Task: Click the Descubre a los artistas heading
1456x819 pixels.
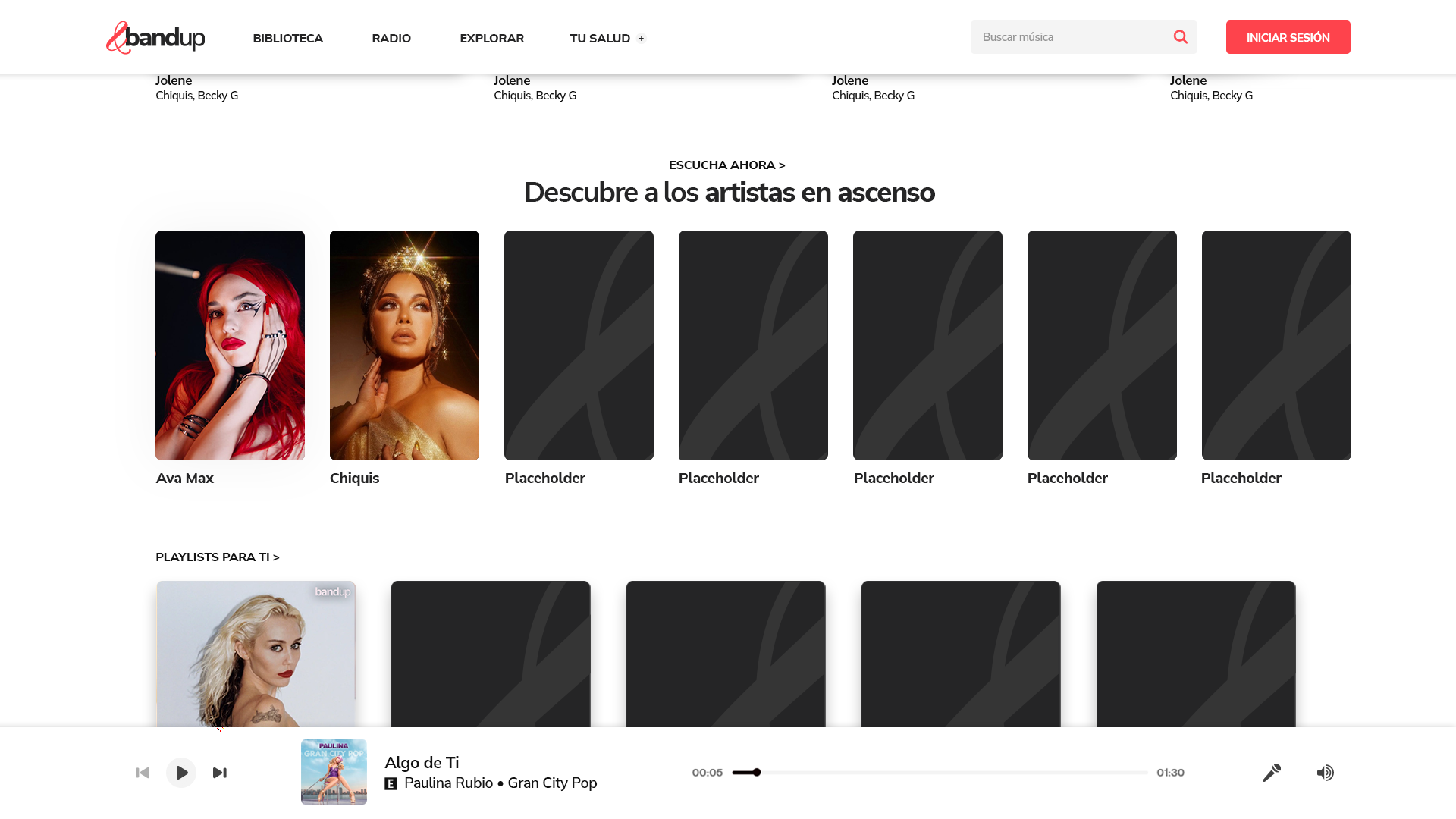Action: coord(729,193)
